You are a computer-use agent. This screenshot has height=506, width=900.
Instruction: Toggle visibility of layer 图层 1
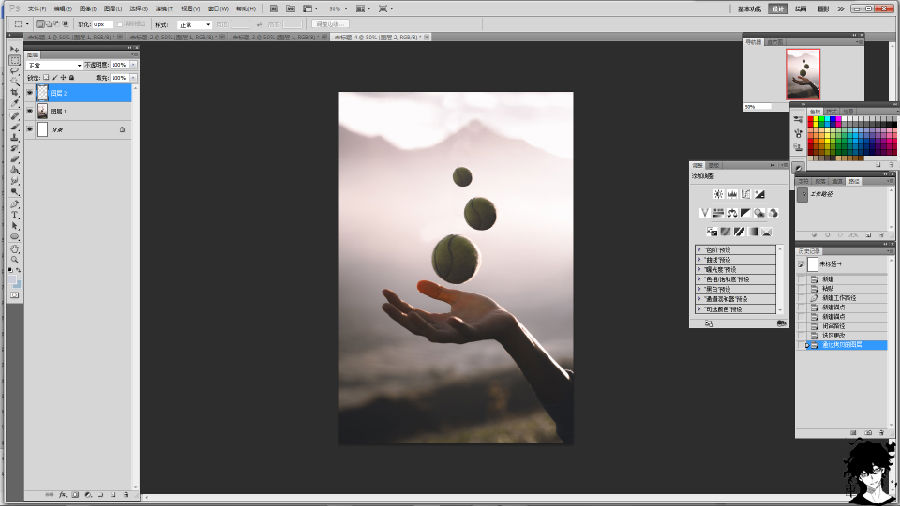29,111
